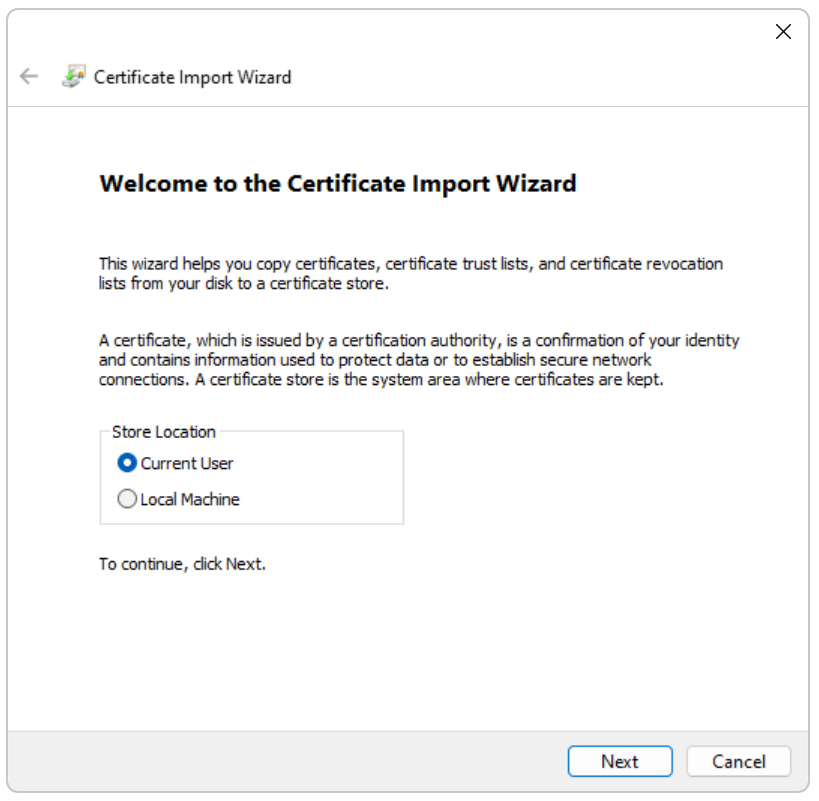Click the 'Current User' option label text
The width and height of the screenshot is (819, 801).
click(x=187, y=463)
